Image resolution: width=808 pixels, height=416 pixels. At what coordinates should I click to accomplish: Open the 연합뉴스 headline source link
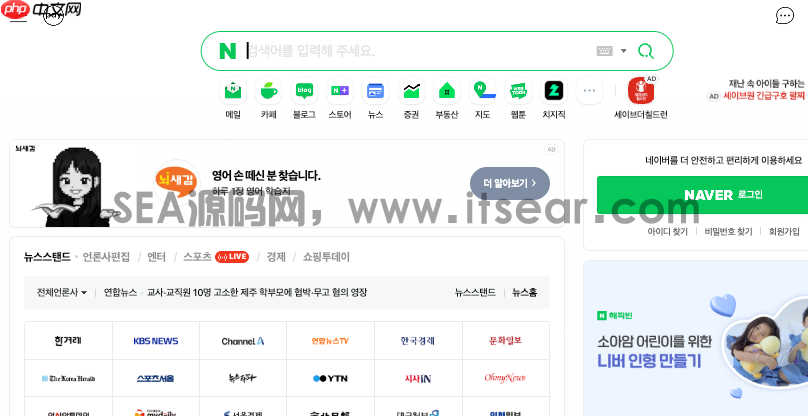[120, 292]
